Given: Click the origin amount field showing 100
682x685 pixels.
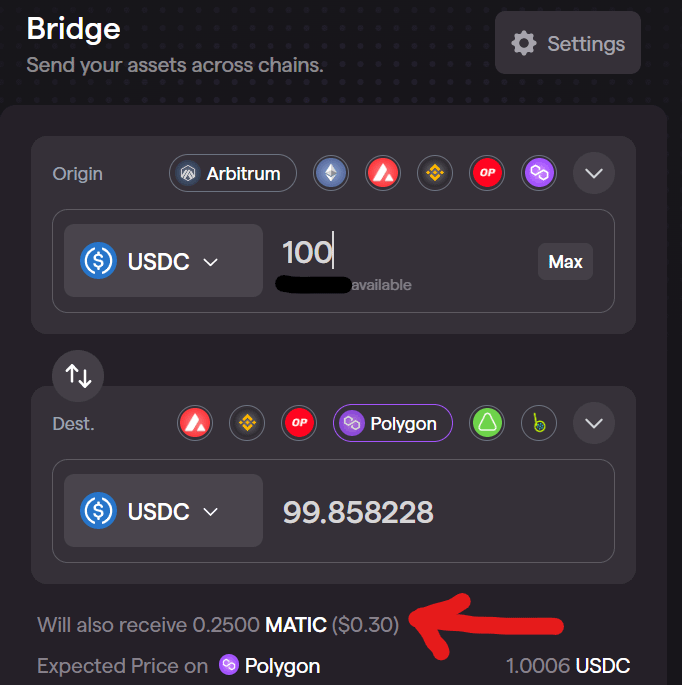Looking at the screenshot, I should tap(400, 252).
